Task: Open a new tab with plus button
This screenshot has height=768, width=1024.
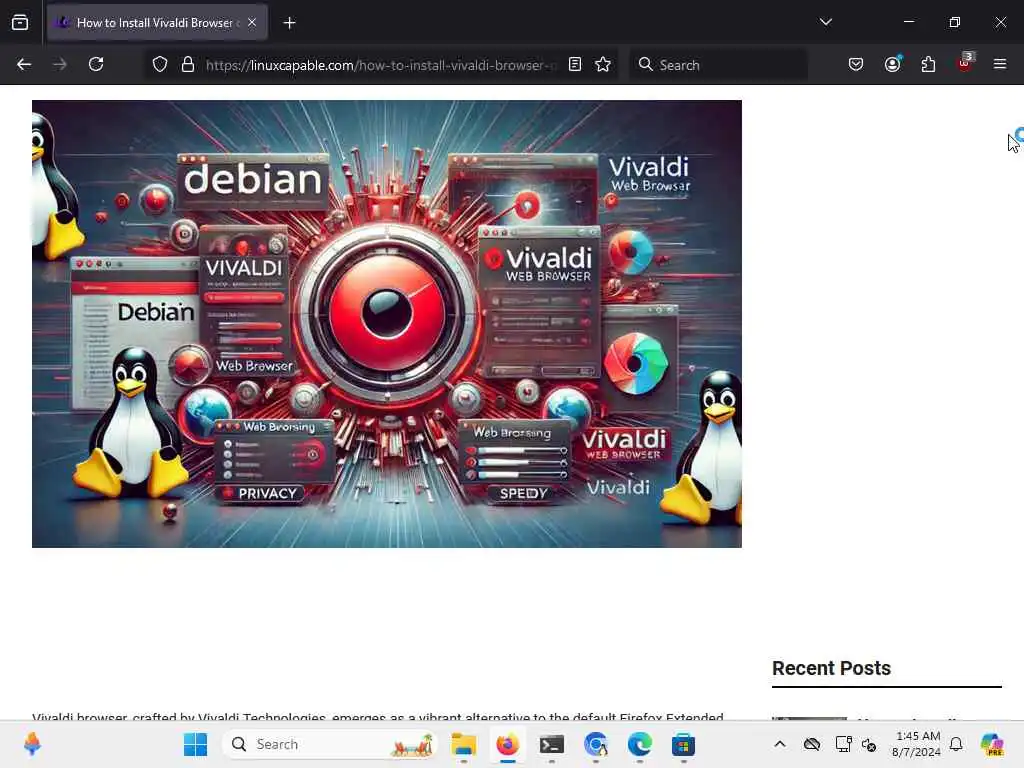Action: click(x=289, y=23)
